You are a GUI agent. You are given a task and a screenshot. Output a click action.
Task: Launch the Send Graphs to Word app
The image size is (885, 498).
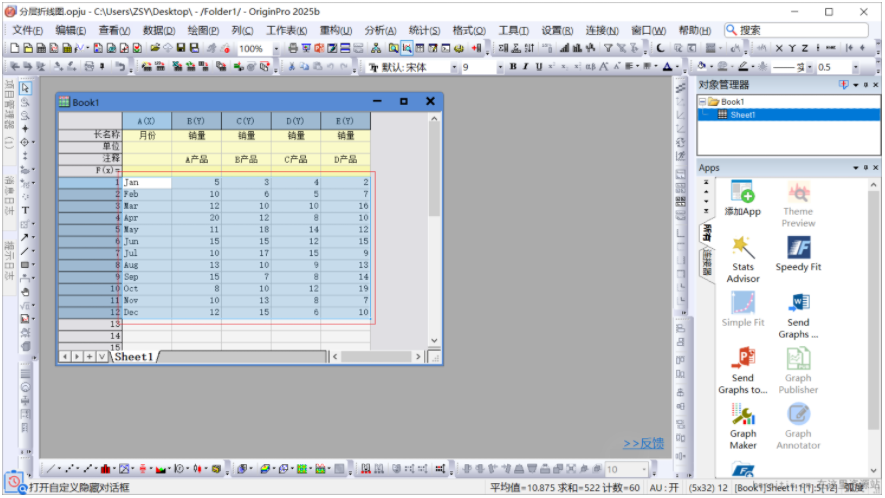click(798, 316)
